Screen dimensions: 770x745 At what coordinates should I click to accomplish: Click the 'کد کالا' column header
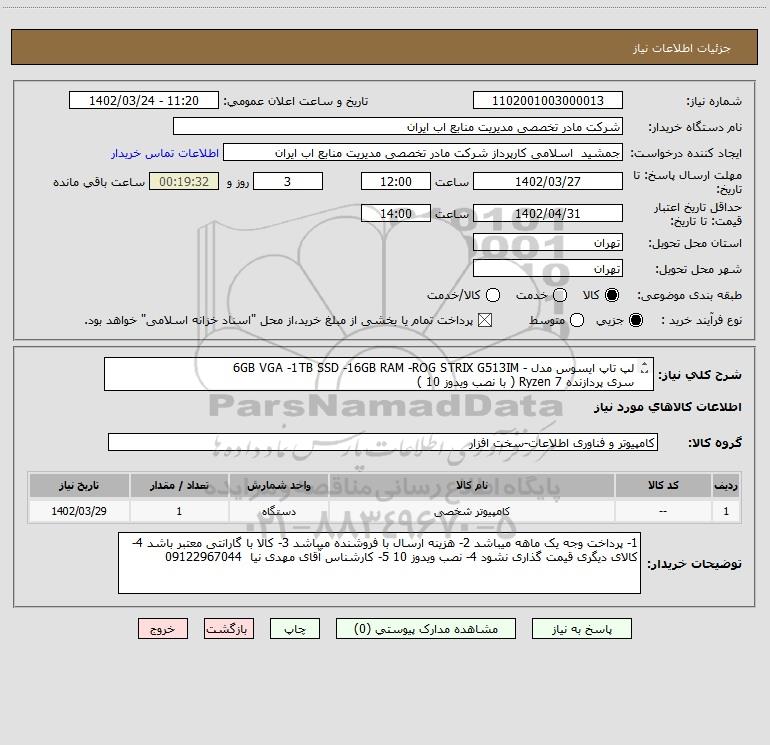(x=663, y=485)
